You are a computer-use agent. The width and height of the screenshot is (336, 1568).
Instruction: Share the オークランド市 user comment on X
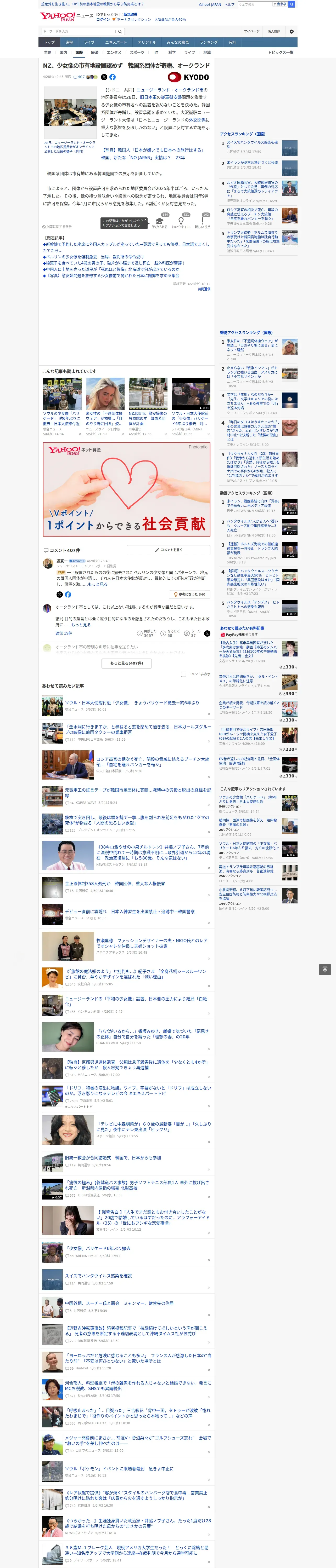tap(207, 634)
